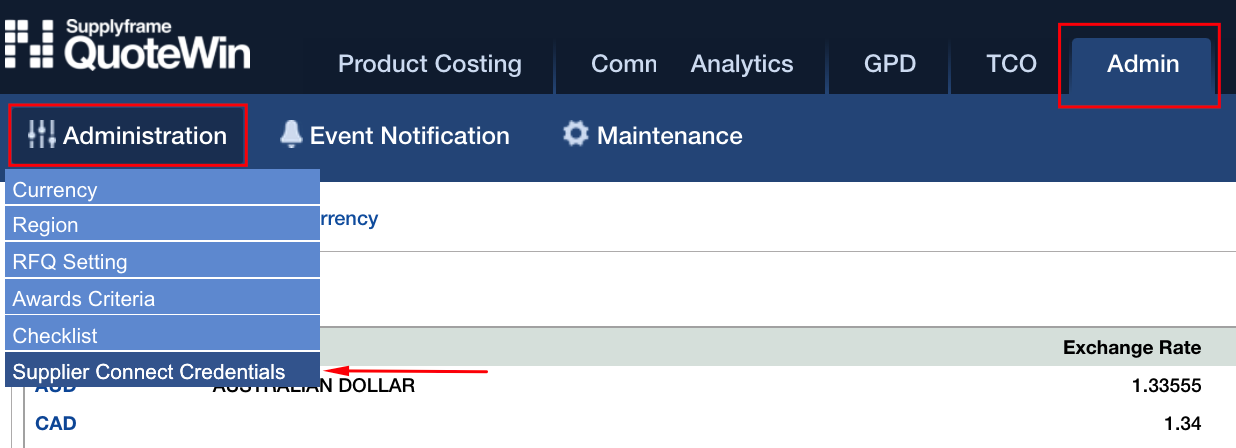Open the Admin tab
The image size is (1236, 448).
1143,64
